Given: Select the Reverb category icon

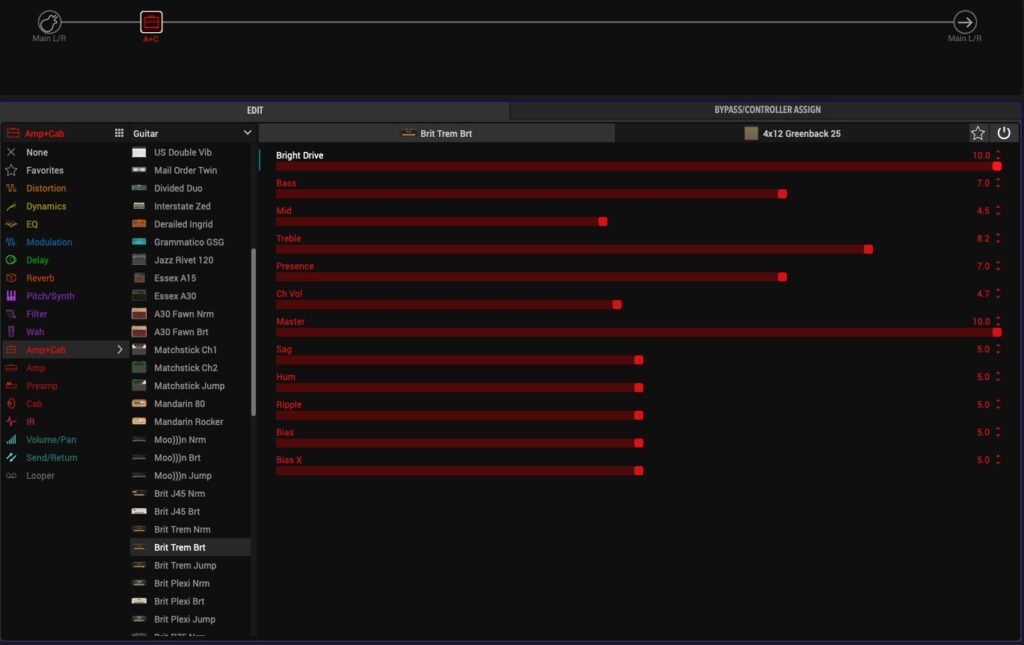Looking at the screenshot, I should [11, 278].
